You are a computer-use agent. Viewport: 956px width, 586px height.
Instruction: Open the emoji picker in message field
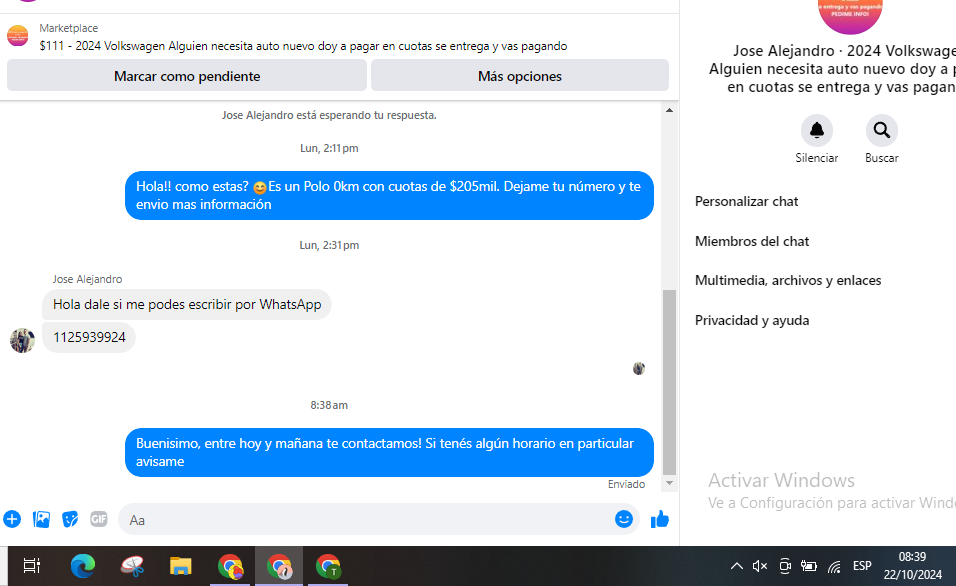pyautogui.click(x=623, y=519)
